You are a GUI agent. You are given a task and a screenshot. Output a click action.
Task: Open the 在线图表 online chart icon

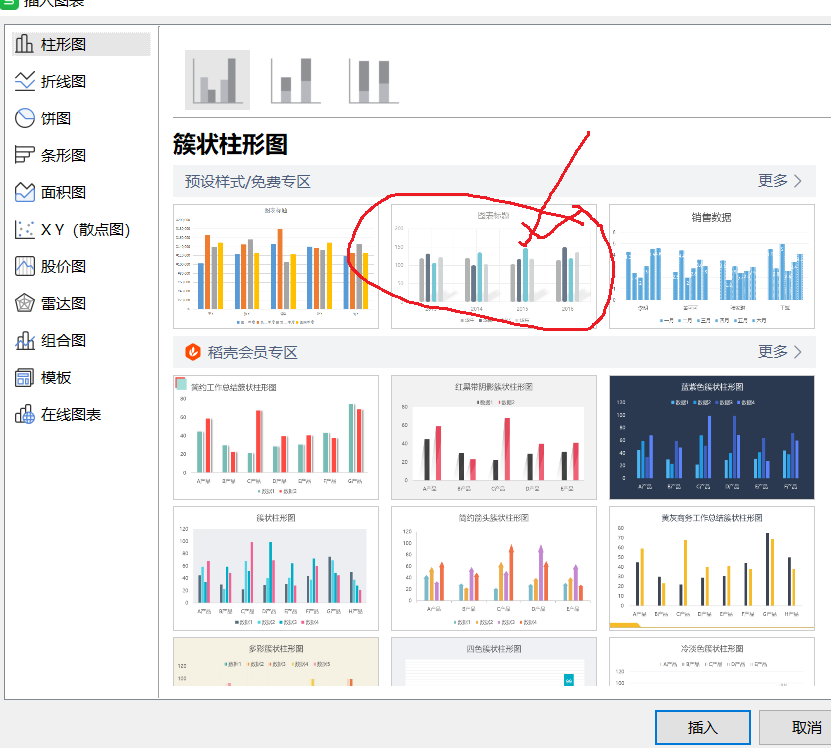click(x=24, y=415)
